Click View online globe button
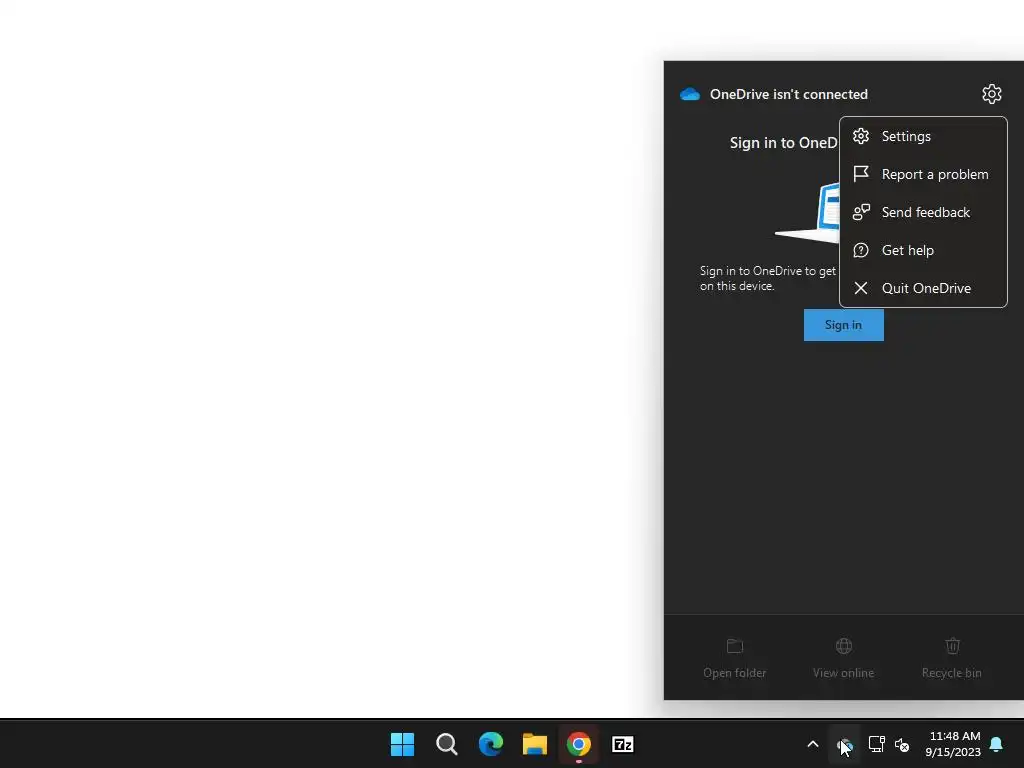Image resolution: width=1024 pixels, height=768 pixels. tap(843, 658)
